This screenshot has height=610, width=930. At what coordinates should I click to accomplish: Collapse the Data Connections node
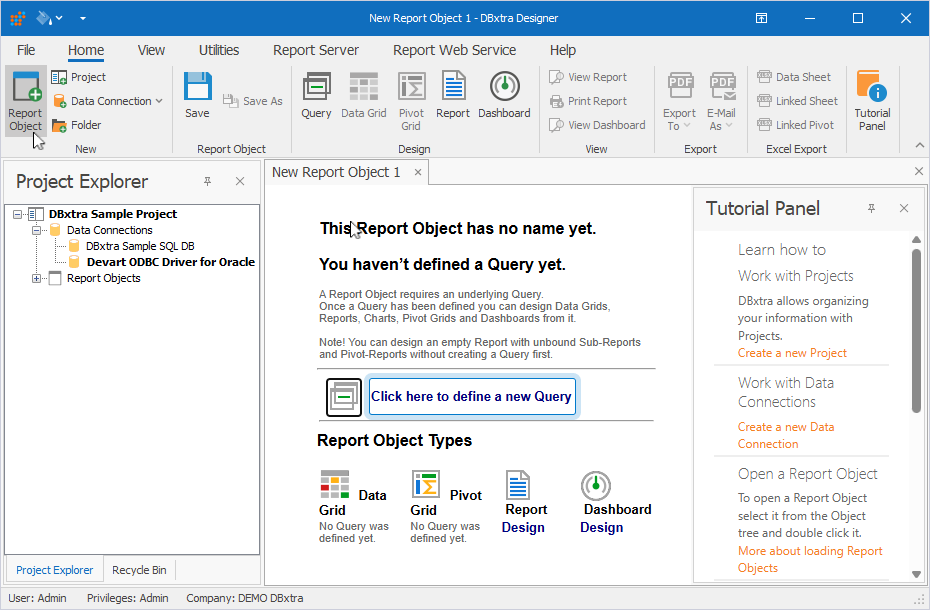coord(35,230)
